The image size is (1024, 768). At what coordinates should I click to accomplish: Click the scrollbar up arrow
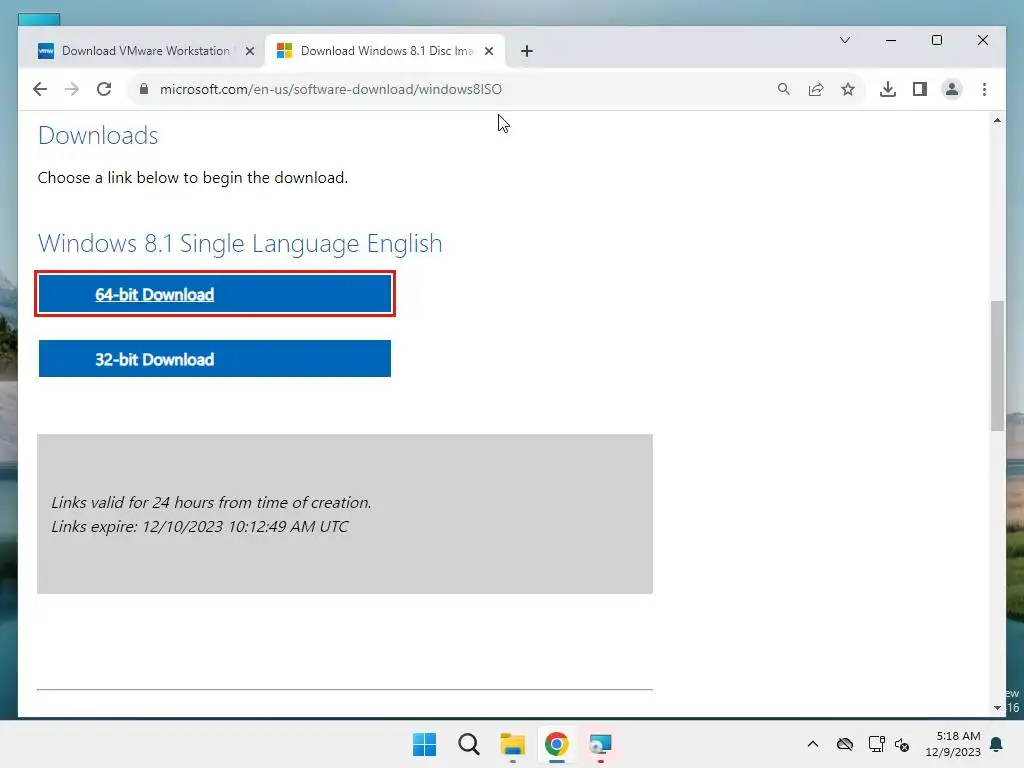[997, 120]
